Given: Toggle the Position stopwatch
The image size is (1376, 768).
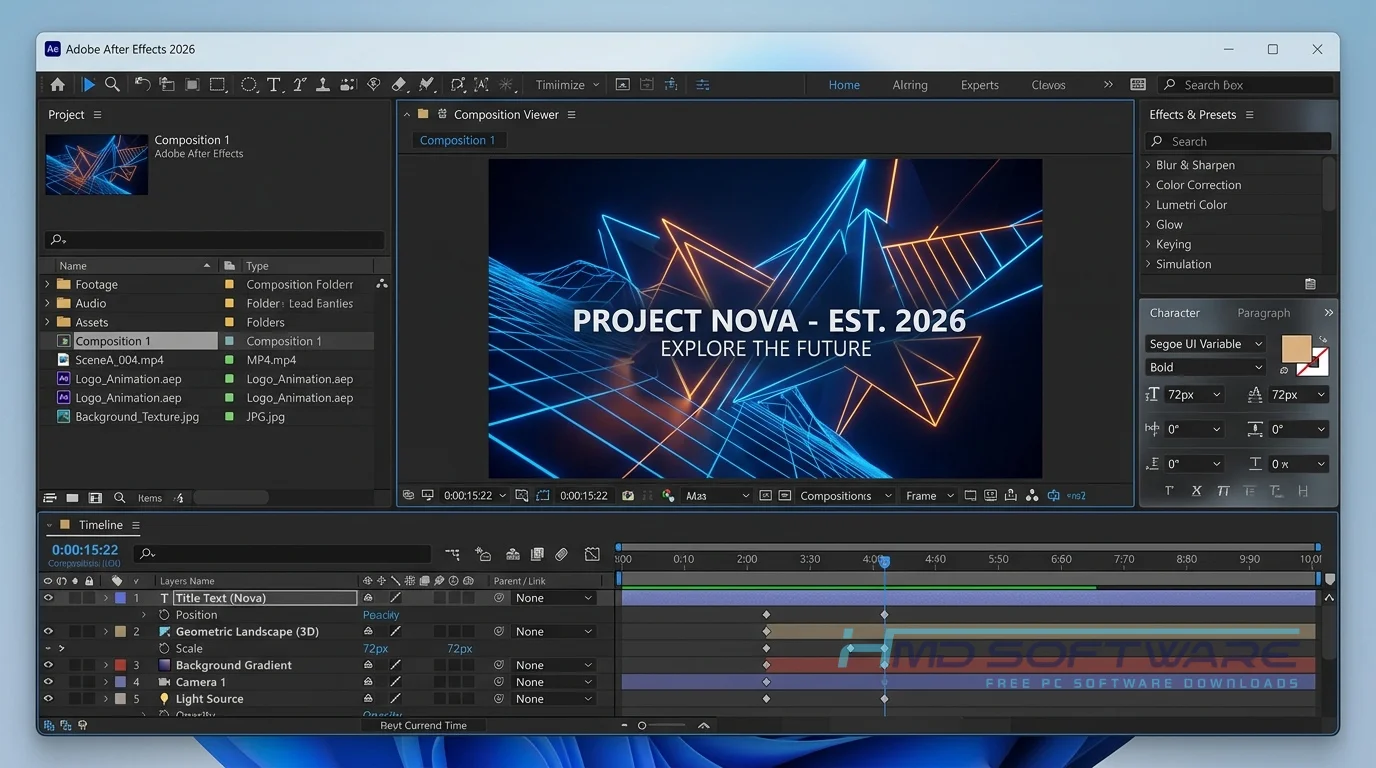Looking at the screenshot, I should click(165, 615).
